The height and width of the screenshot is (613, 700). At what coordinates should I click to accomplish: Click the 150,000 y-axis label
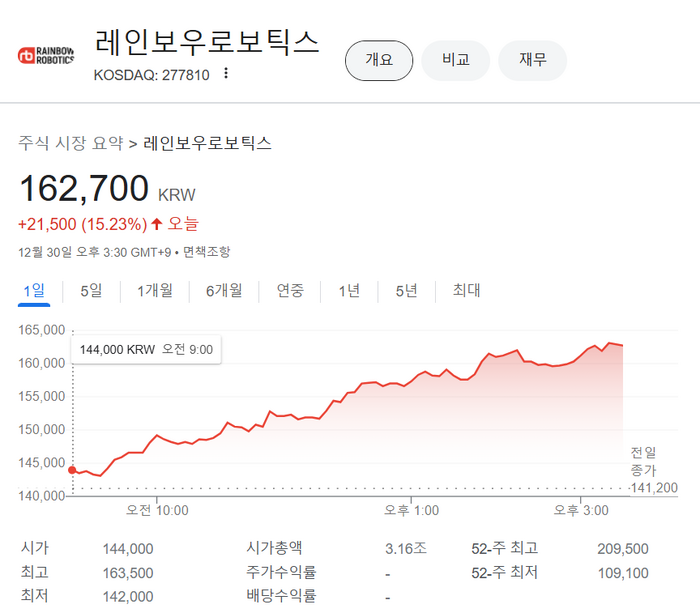click(42, 430)
